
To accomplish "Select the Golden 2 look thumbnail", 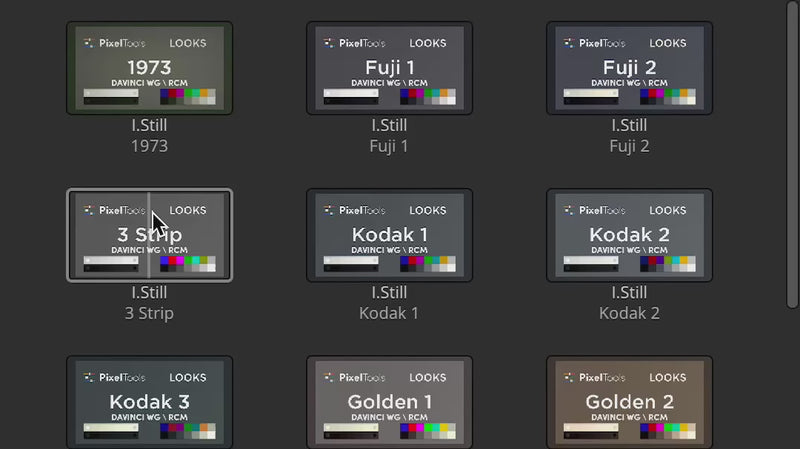I will click(629, 403).
